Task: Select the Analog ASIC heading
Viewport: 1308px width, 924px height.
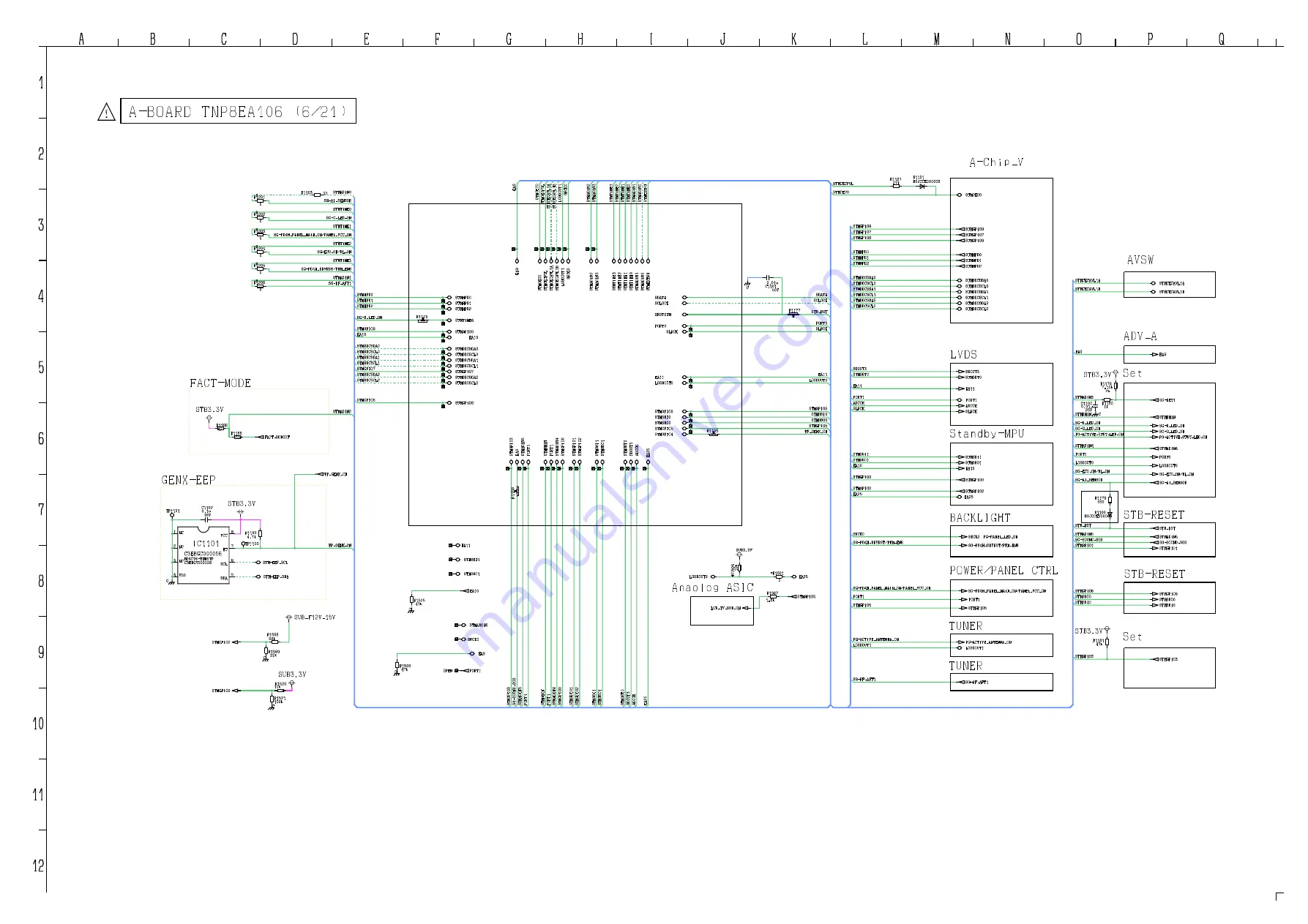Action: (x=713, y=587)
